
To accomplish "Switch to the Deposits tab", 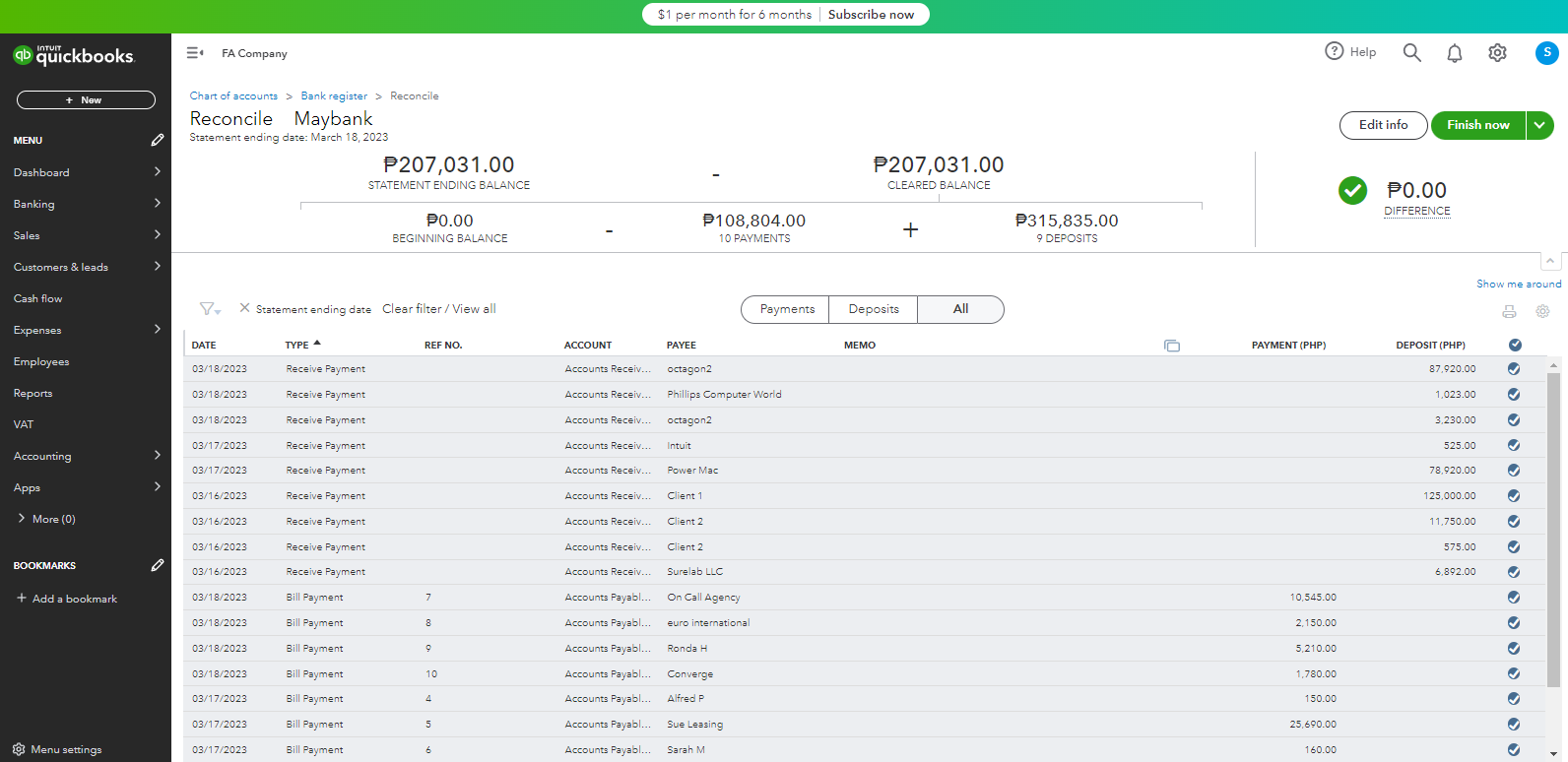I will [874, 309].
